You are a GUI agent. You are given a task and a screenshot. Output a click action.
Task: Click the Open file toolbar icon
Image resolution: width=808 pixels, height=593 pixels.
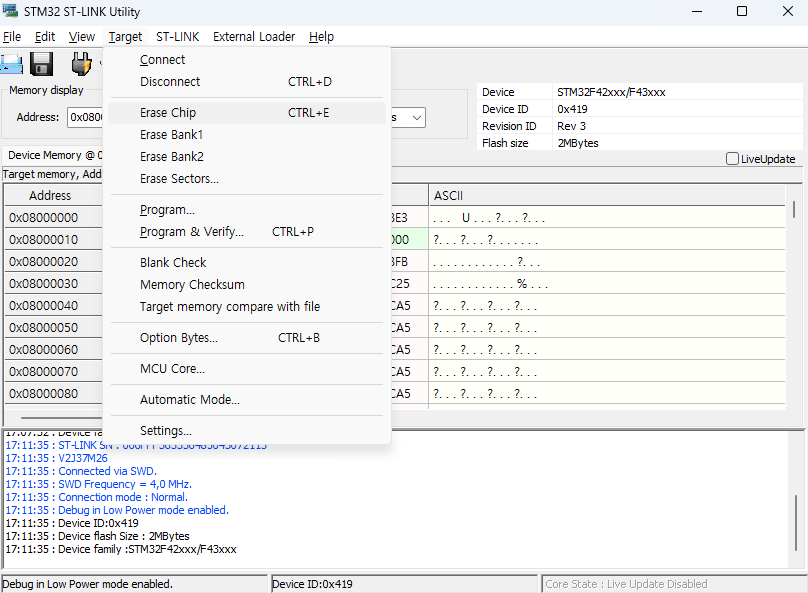[11, 64]
